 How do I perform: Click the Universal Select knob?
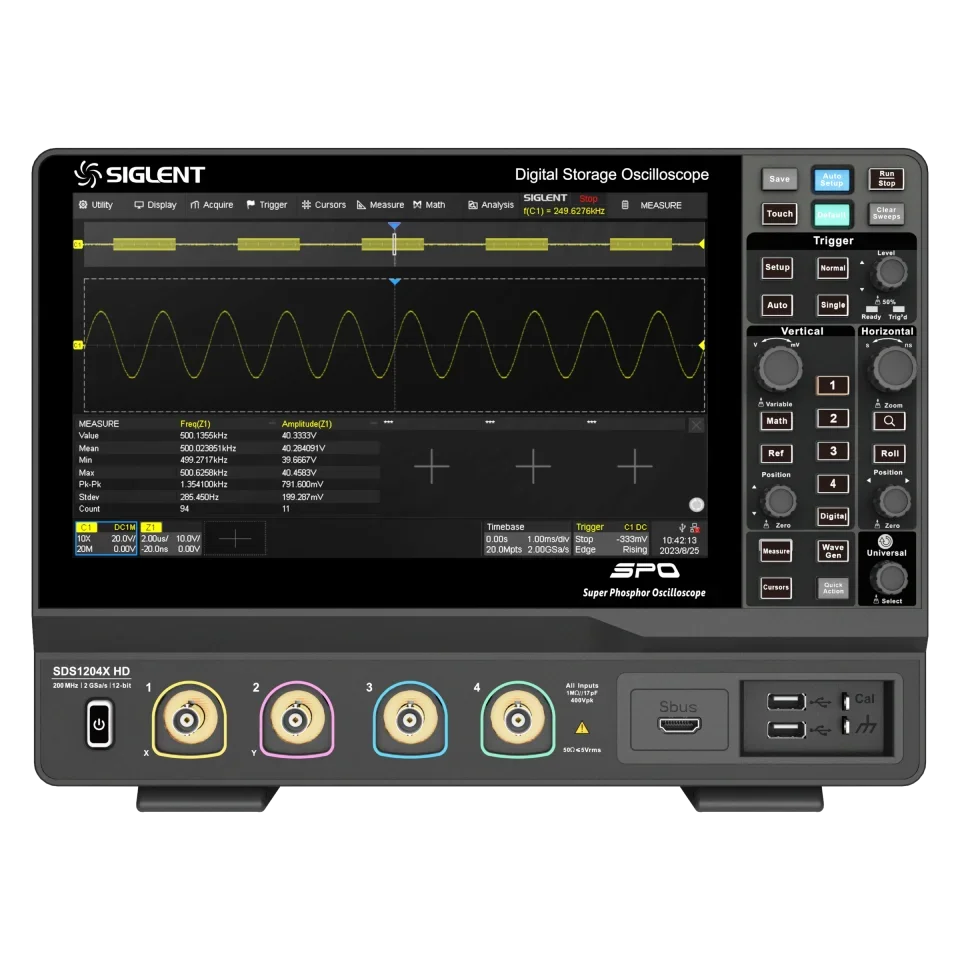[x=889, y=578]
